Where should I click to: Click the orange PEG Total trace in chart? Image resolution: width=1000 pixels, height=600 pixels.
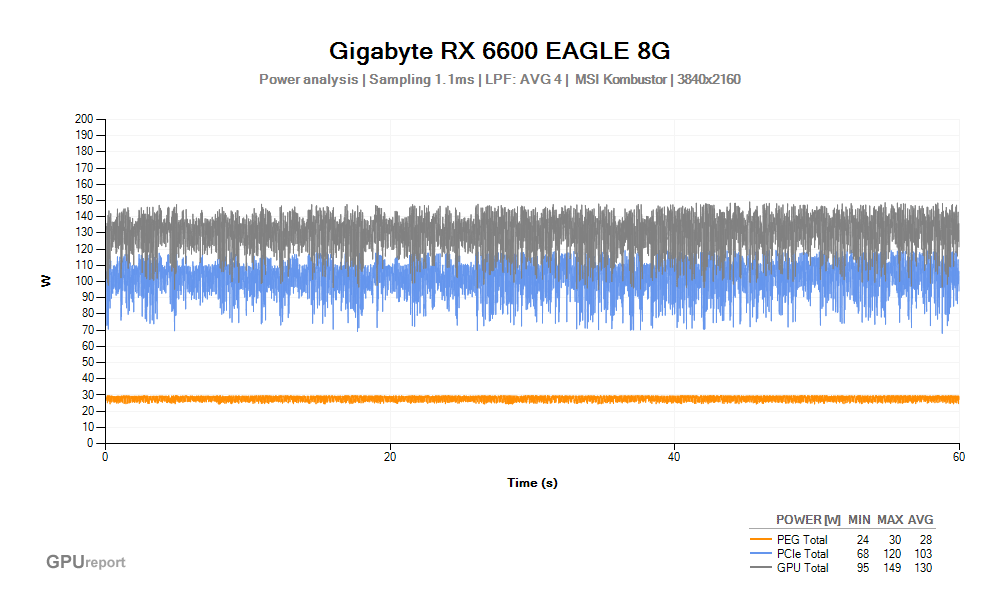[532, 399]
